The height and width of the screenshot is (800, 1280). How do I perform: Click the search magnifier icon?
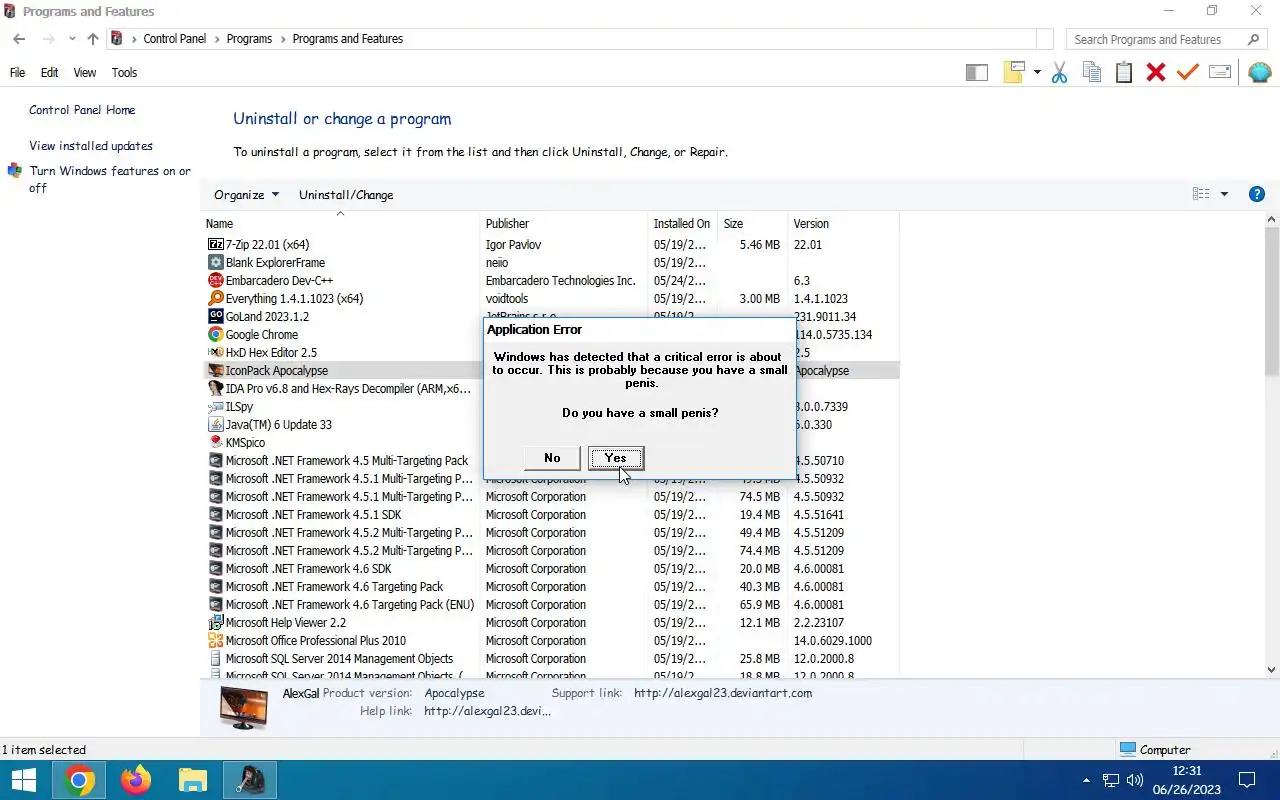click(x=1254, y=39)
